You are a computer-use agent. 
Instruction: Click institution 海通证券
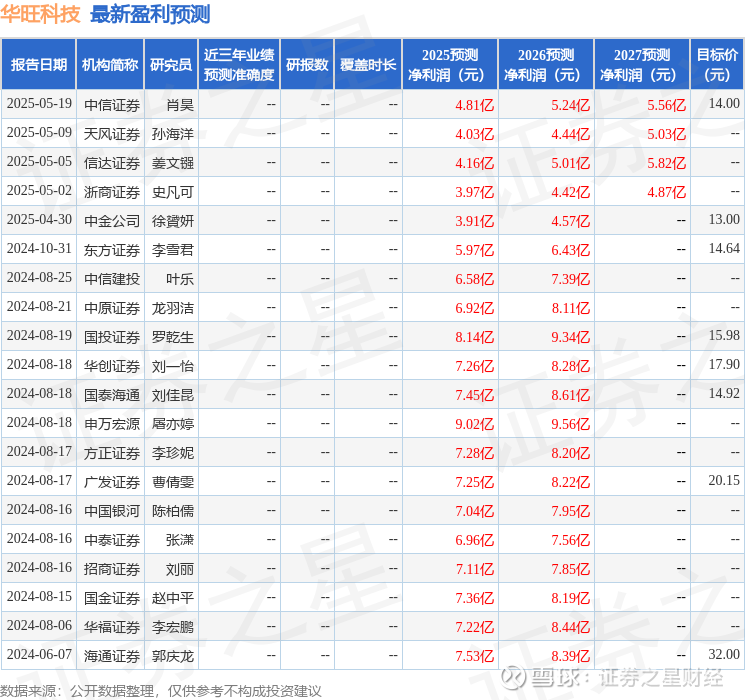coord(112,656)
